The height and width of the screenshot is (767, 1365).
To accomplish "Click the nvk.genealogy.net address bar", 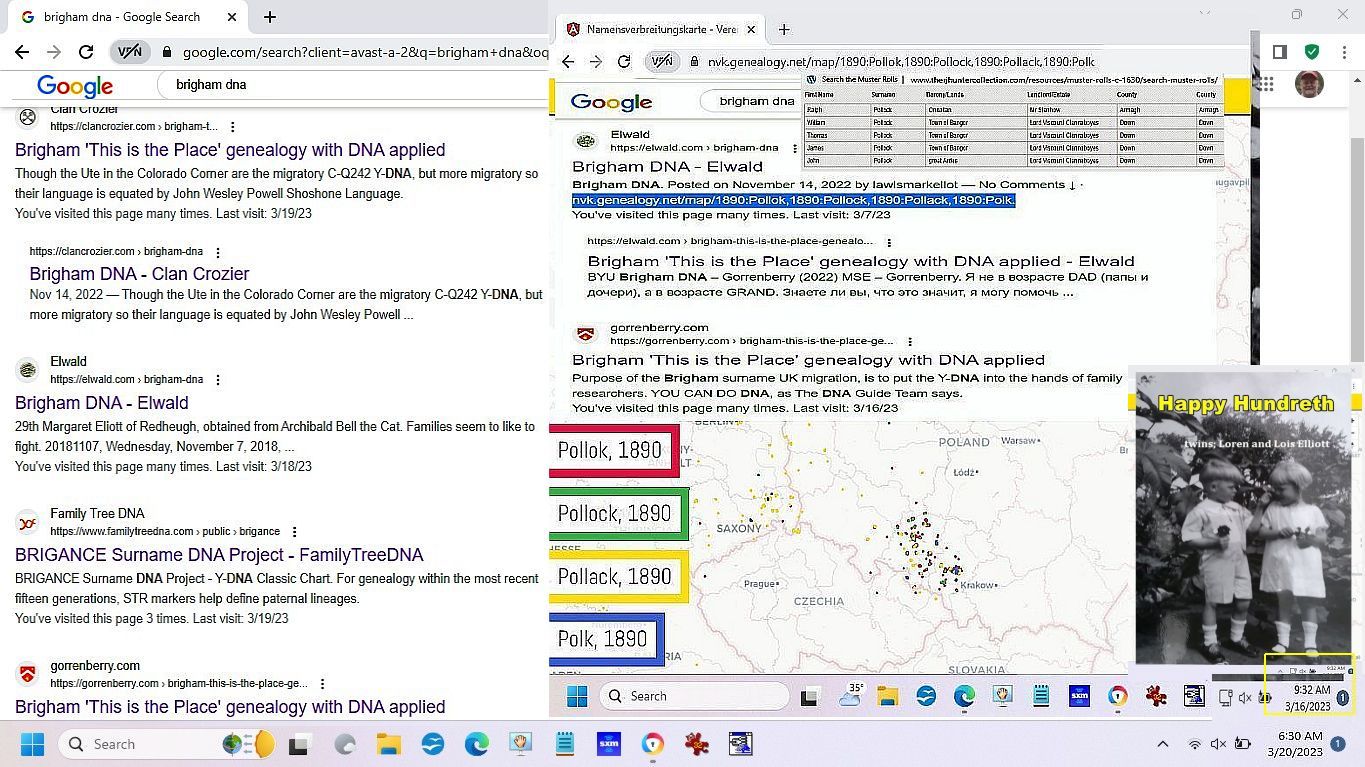I will click(900, 62).
